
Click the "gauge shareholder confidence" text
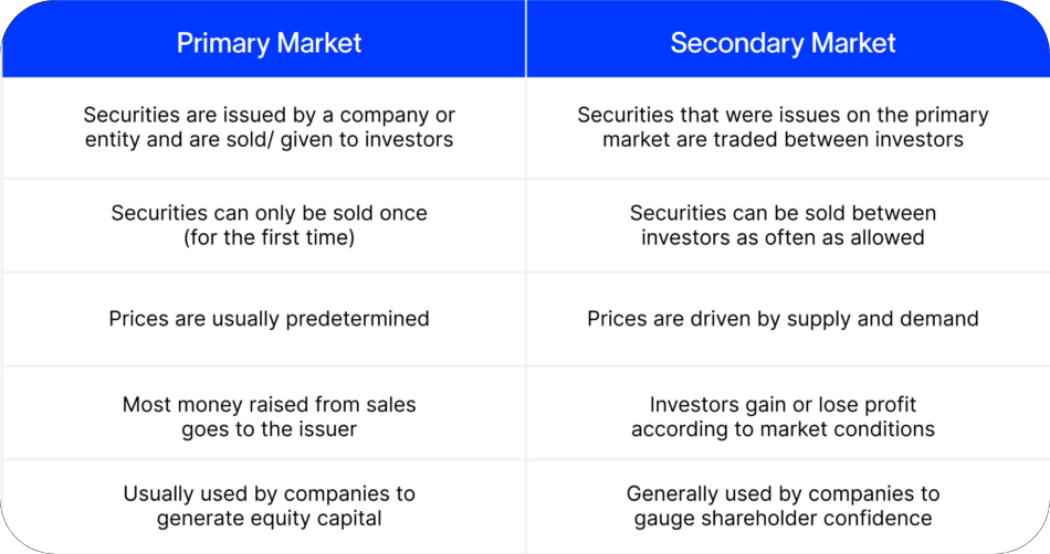coord(783,518)
